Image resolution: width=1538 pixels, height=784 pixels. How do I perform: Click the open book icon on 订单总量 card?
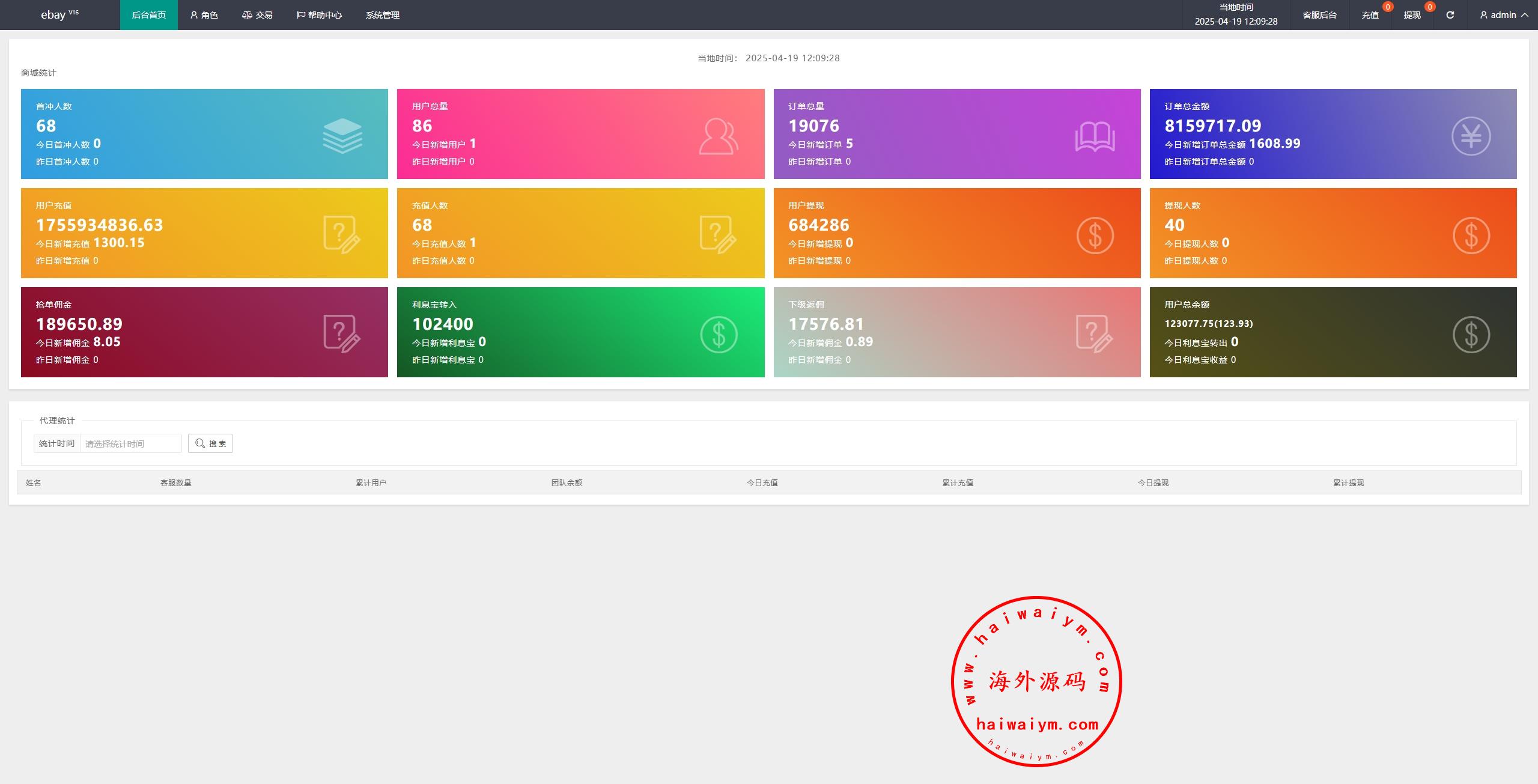(1095, 136)
